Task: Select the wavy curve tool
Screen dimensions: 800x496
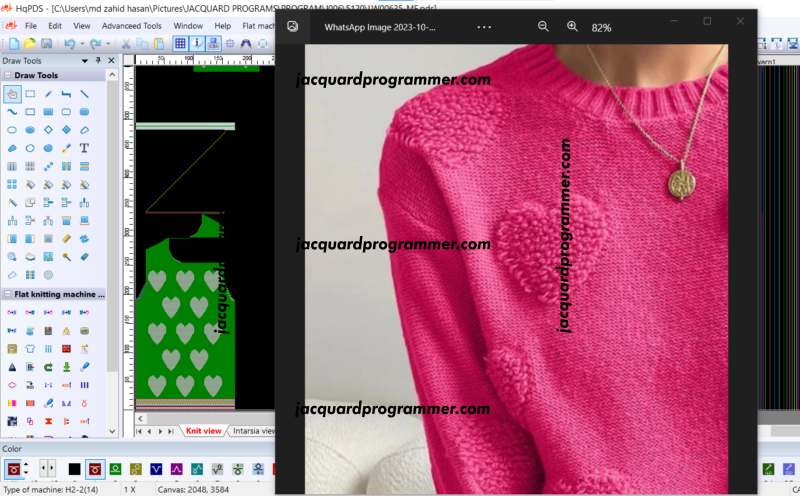Action: [x=12, y=112]
